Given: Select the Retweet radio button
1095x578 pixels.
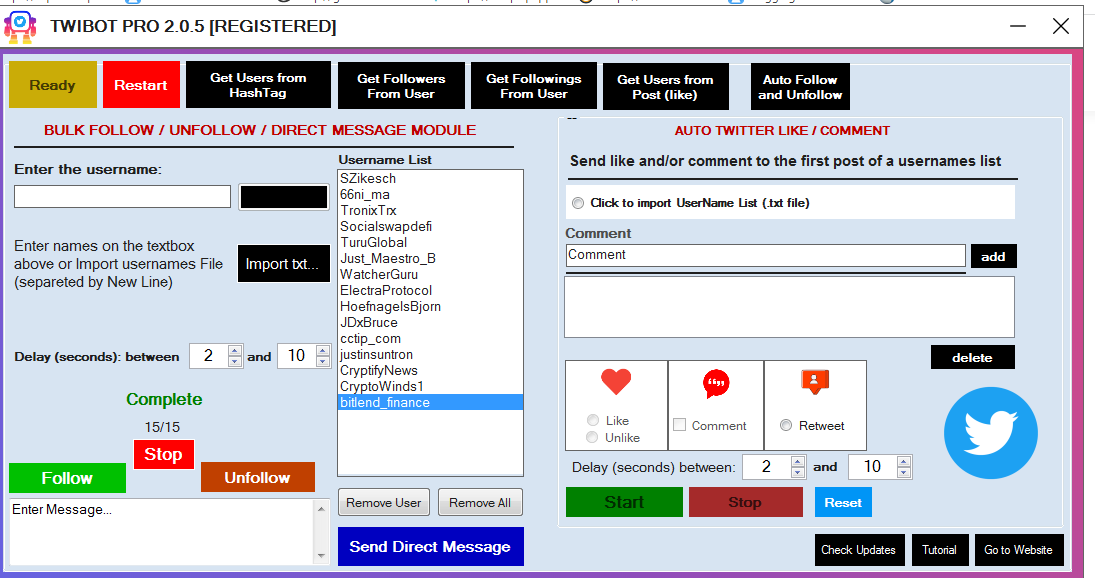Looking at the screenshot, I should pyautogui.click(x=786, y=425).
